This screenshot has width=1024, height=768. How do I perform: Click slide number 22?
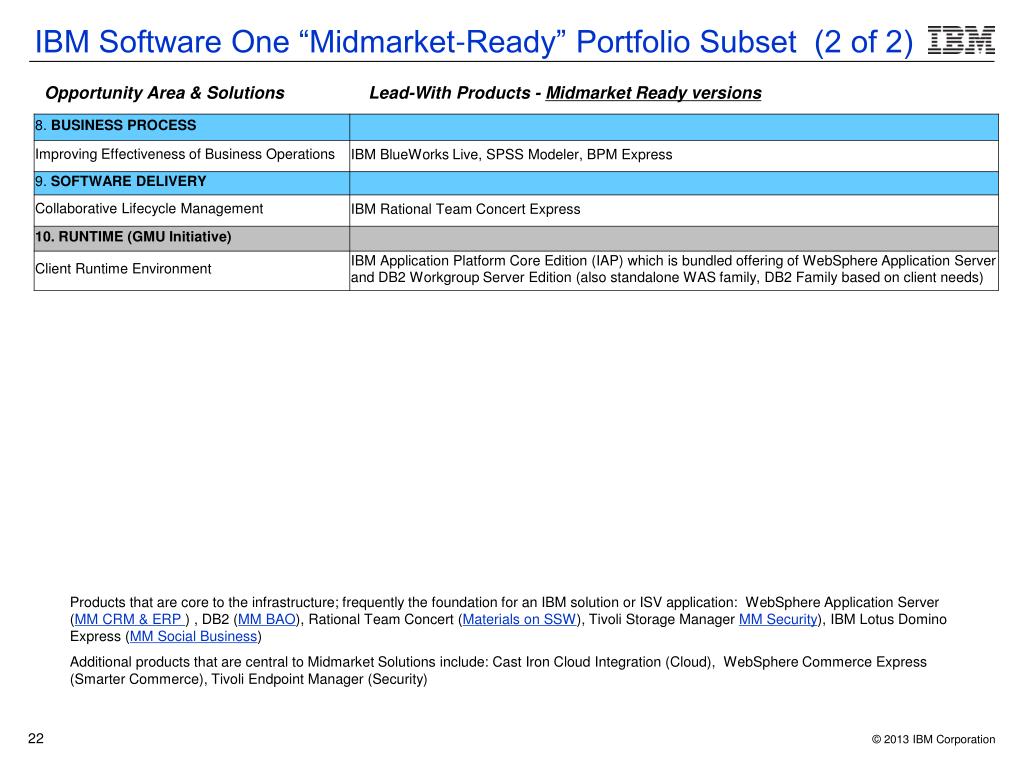(36, 739)
